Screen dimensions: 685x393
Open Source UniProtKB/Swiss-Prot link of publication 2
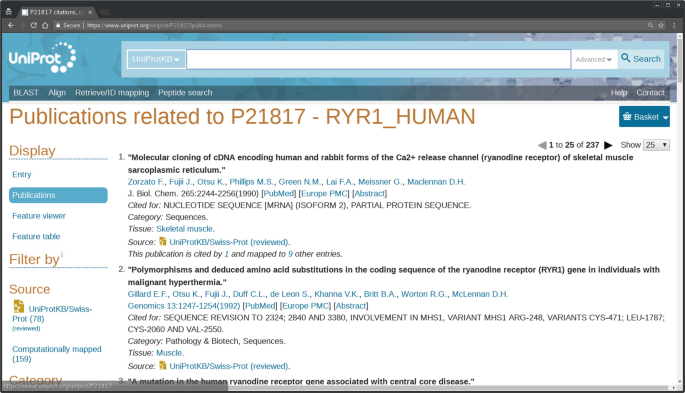229,366
